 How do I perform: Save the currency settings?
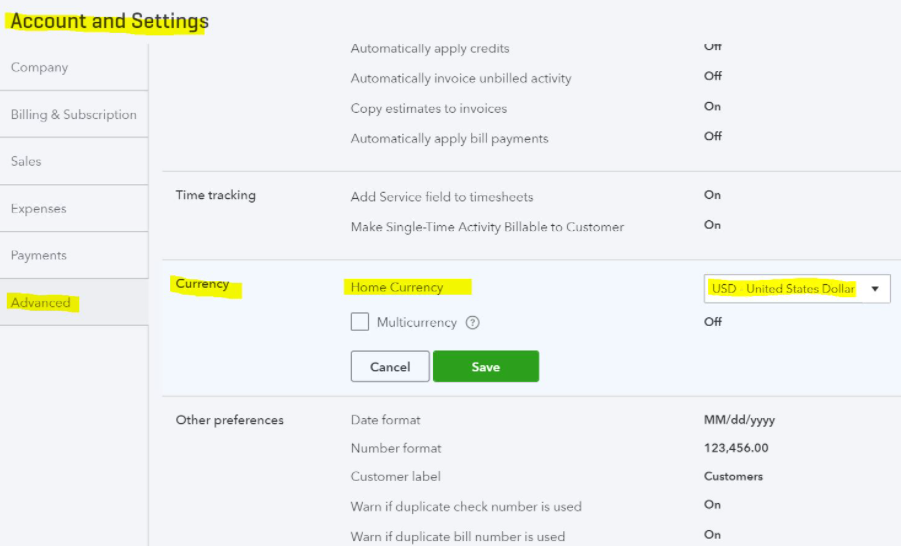486,367
